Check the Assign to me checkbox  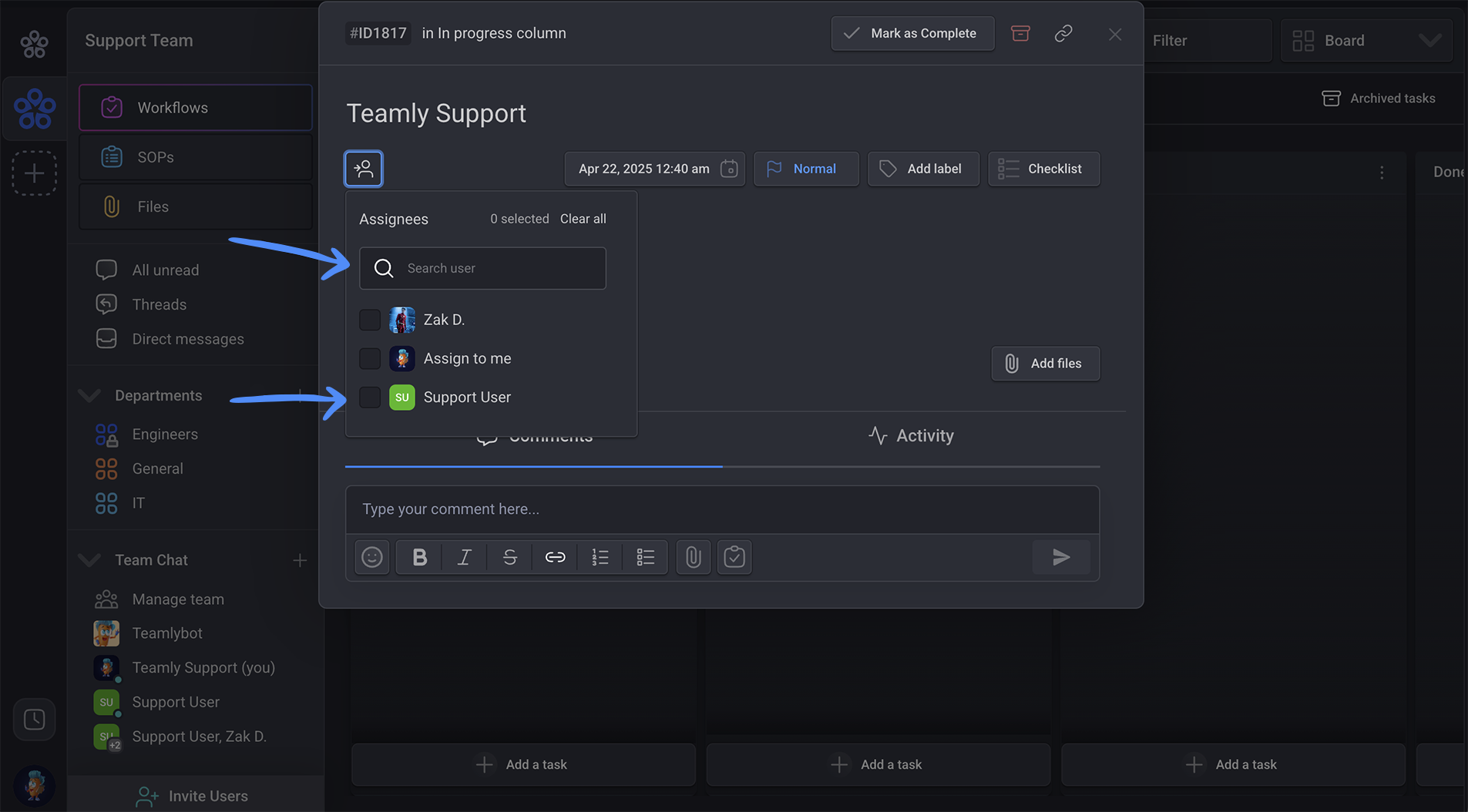point(370,358)
